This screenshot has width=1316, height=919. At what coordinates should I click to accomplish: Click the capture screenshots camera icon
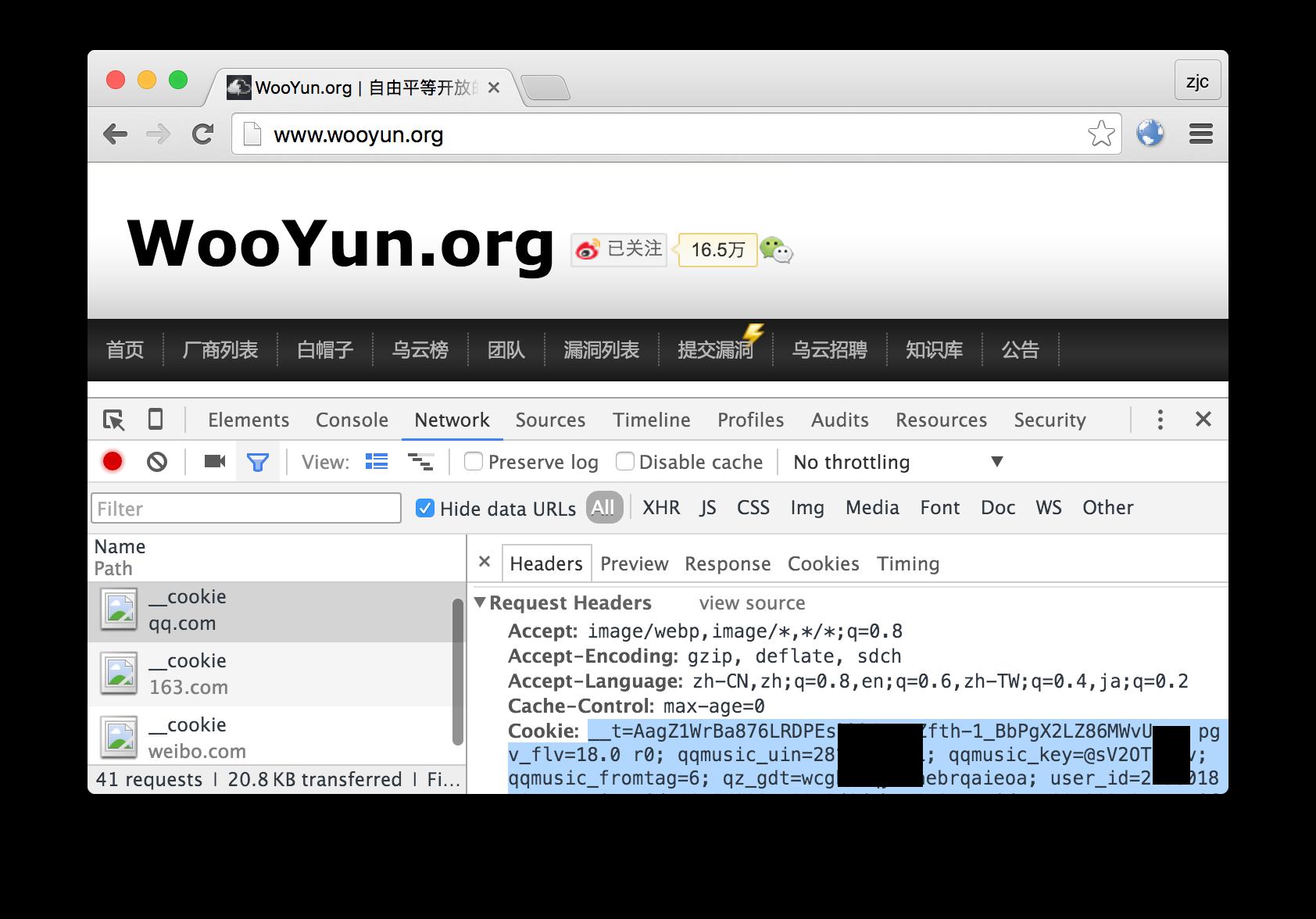click(215, 461)
